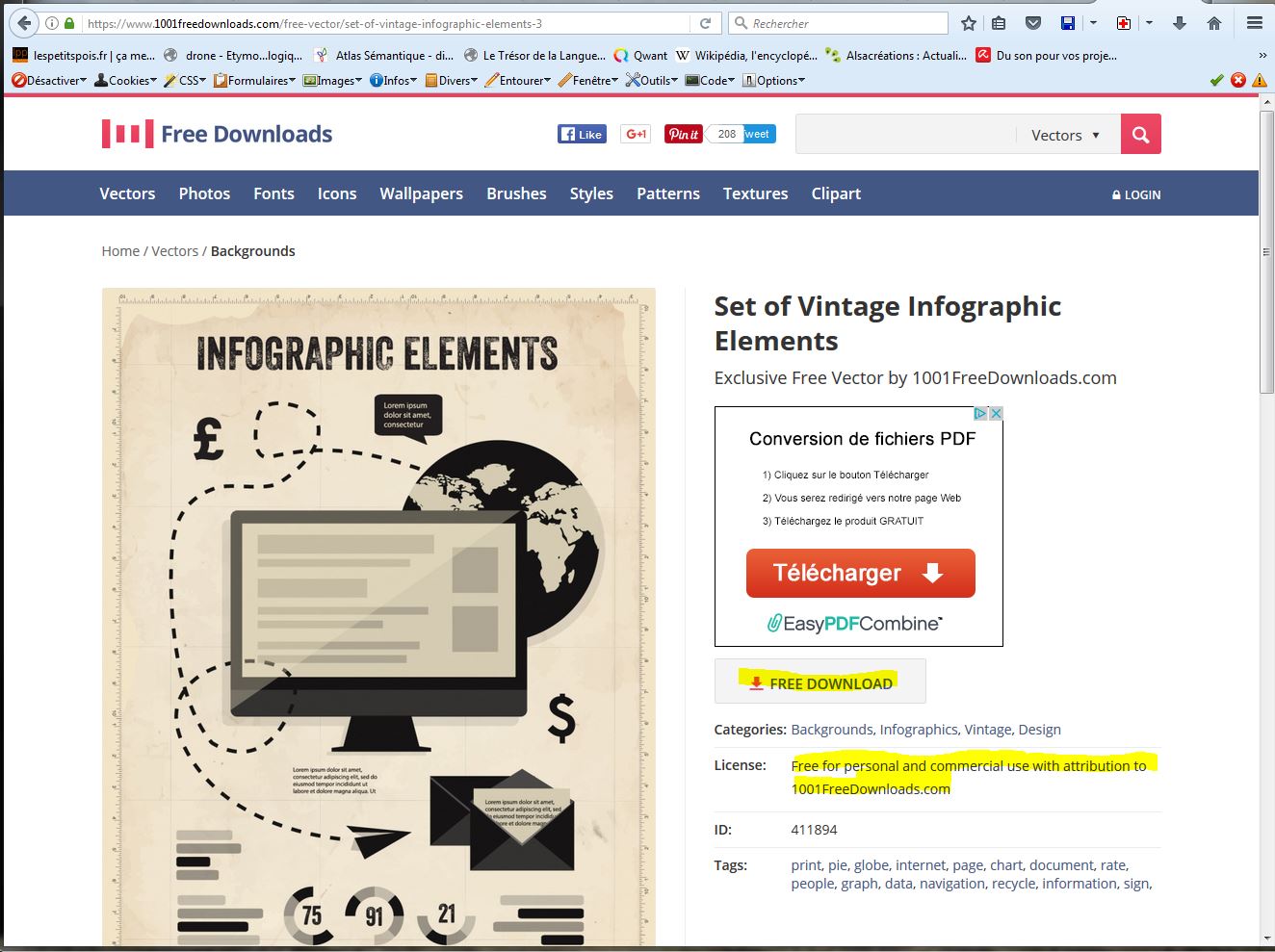This screenshot has width=1275, height=952.
Task: Bookmark page with the star icon
Action: 969,23
